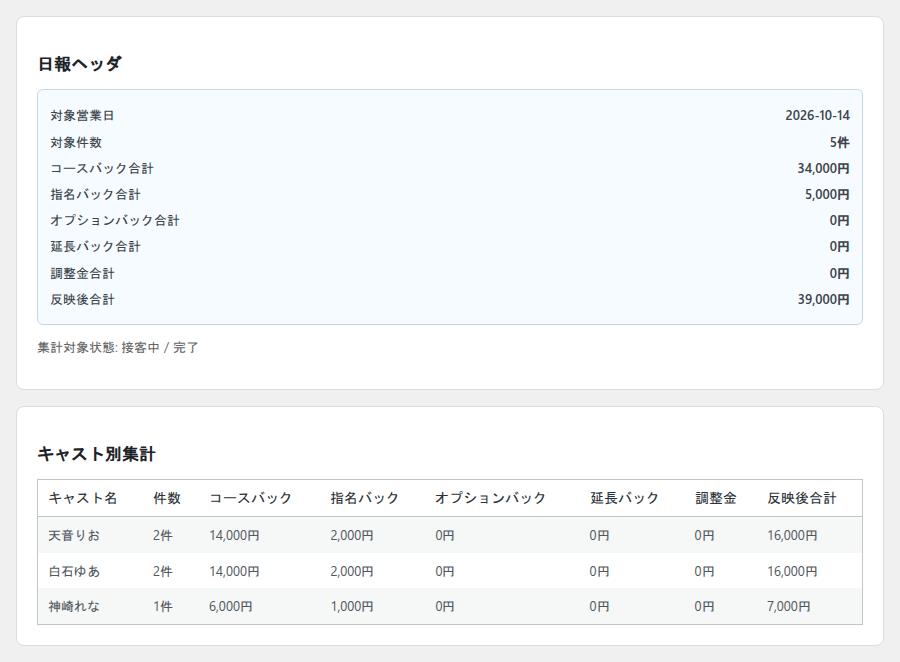Click the 0円 value beside オプションバック合計
This screenshot has height=662, width=900.
(840, 220)
